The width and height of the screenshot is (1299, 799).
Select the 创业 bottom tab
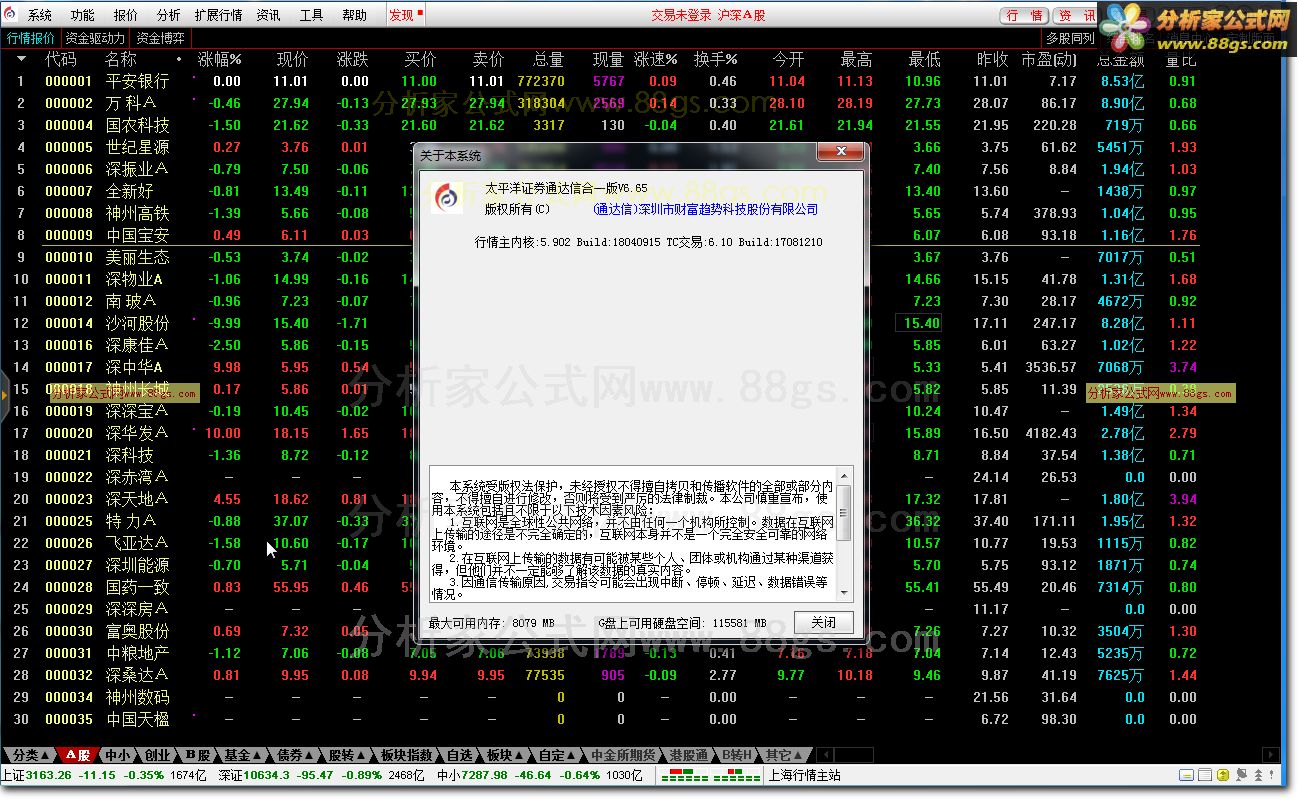(157, 755)
